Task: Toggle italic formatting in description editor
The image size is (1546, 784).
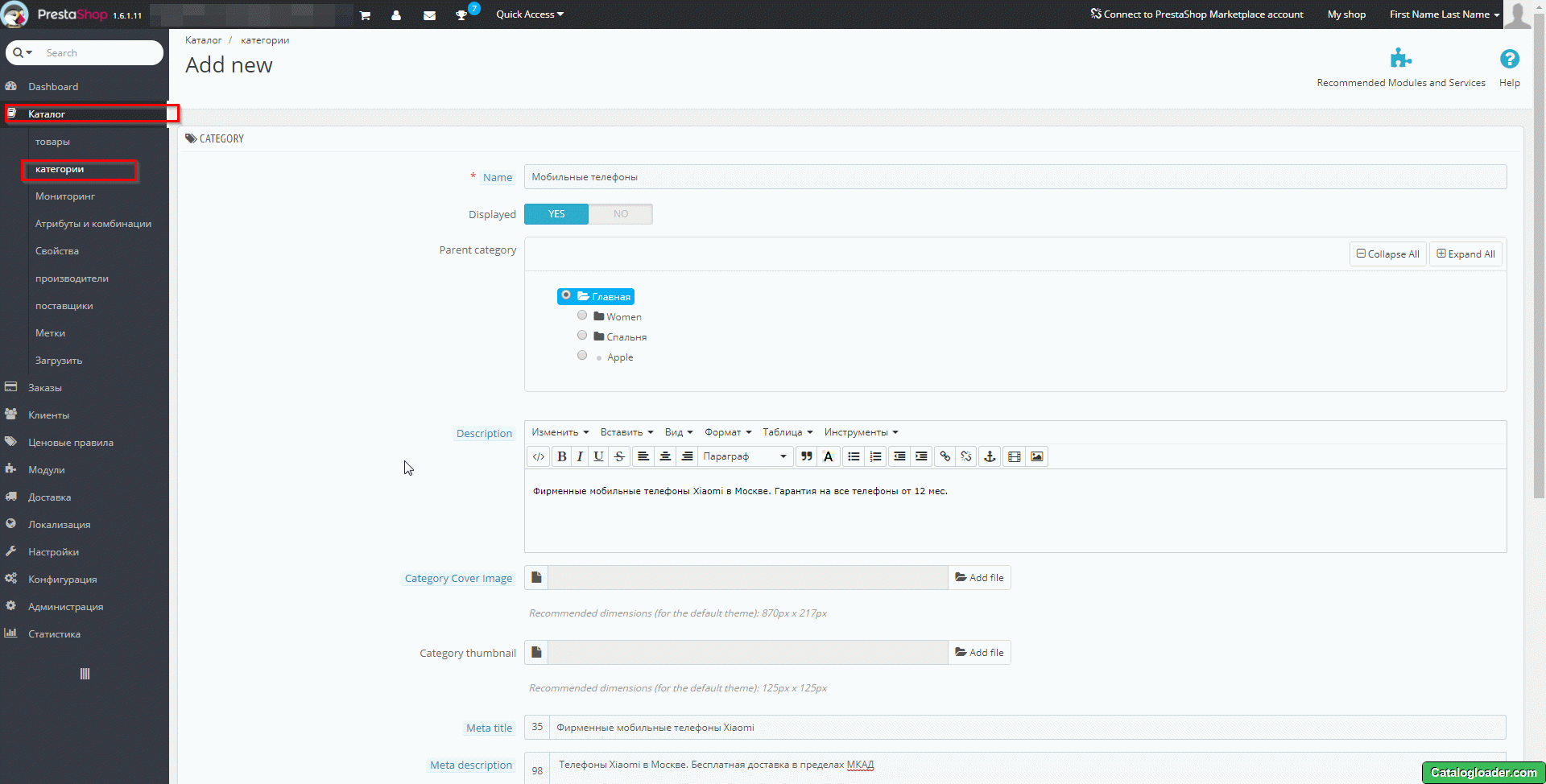Action: [x=580, y=456]
